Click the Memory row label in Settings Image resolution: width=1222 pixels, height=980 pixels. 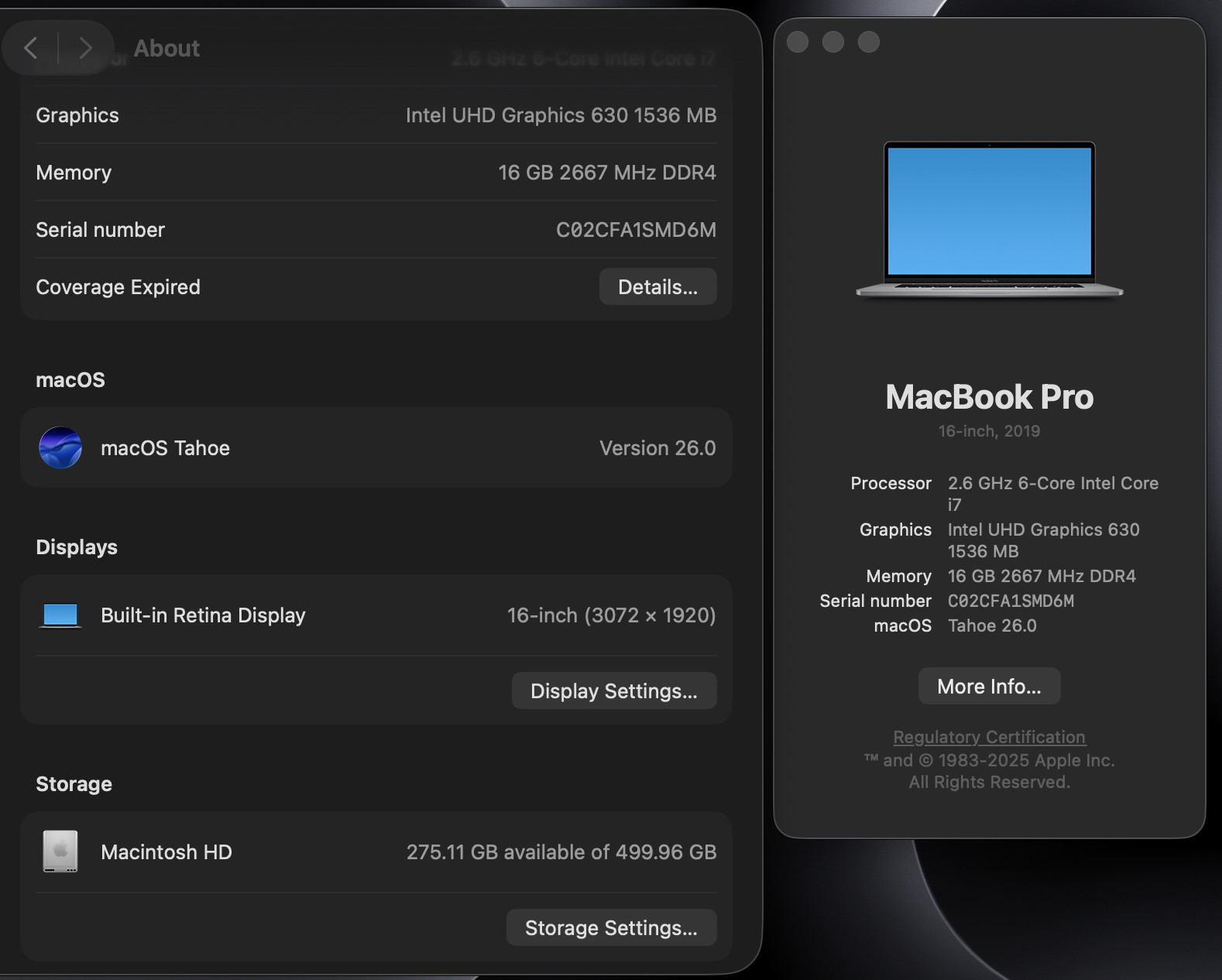pyautogui.click(x=74, y=173)
